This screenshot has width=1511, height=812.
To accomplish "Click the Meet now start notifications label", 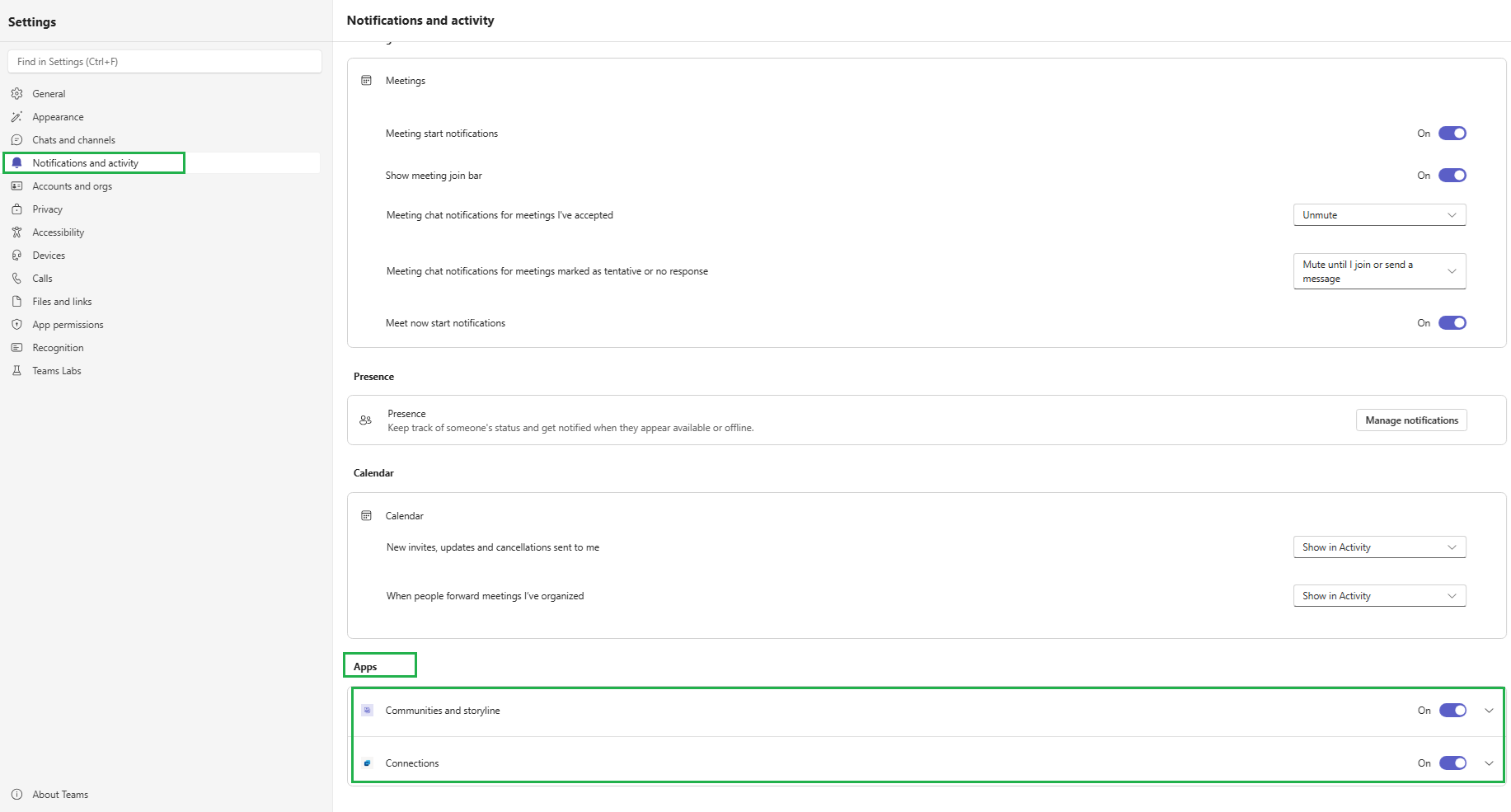I will click(x=445, y=323).
